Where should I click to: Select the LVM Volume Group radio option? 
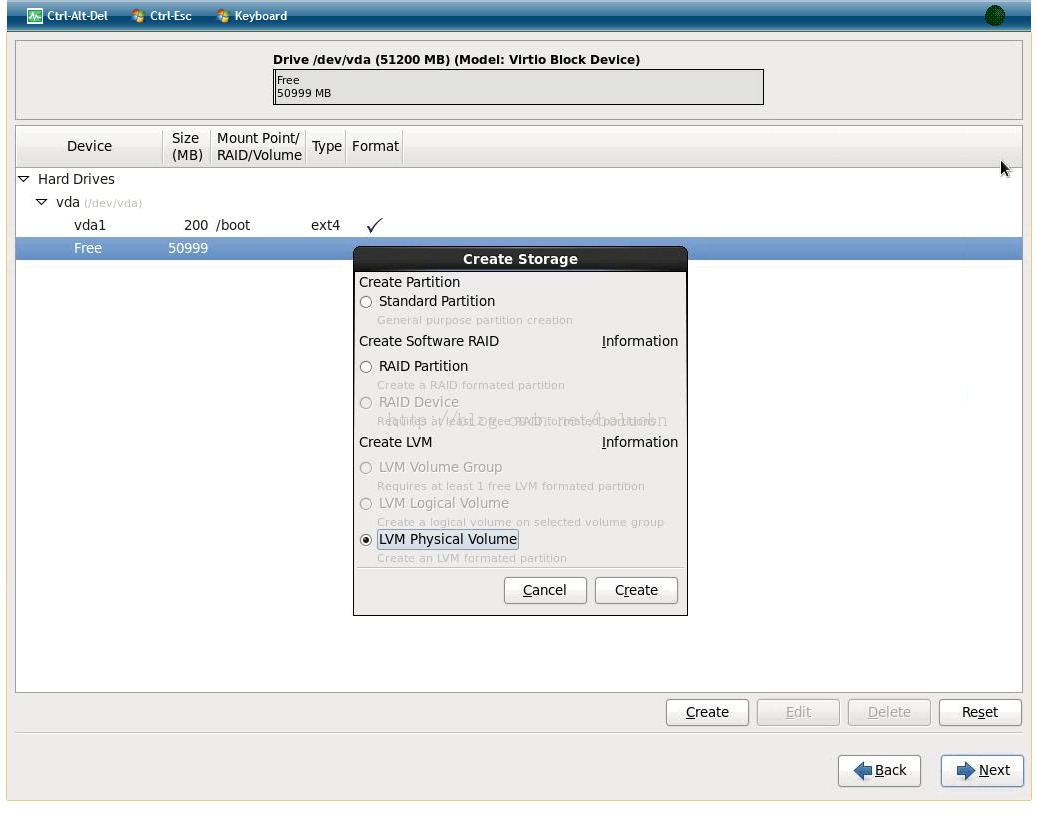(365, 468)
